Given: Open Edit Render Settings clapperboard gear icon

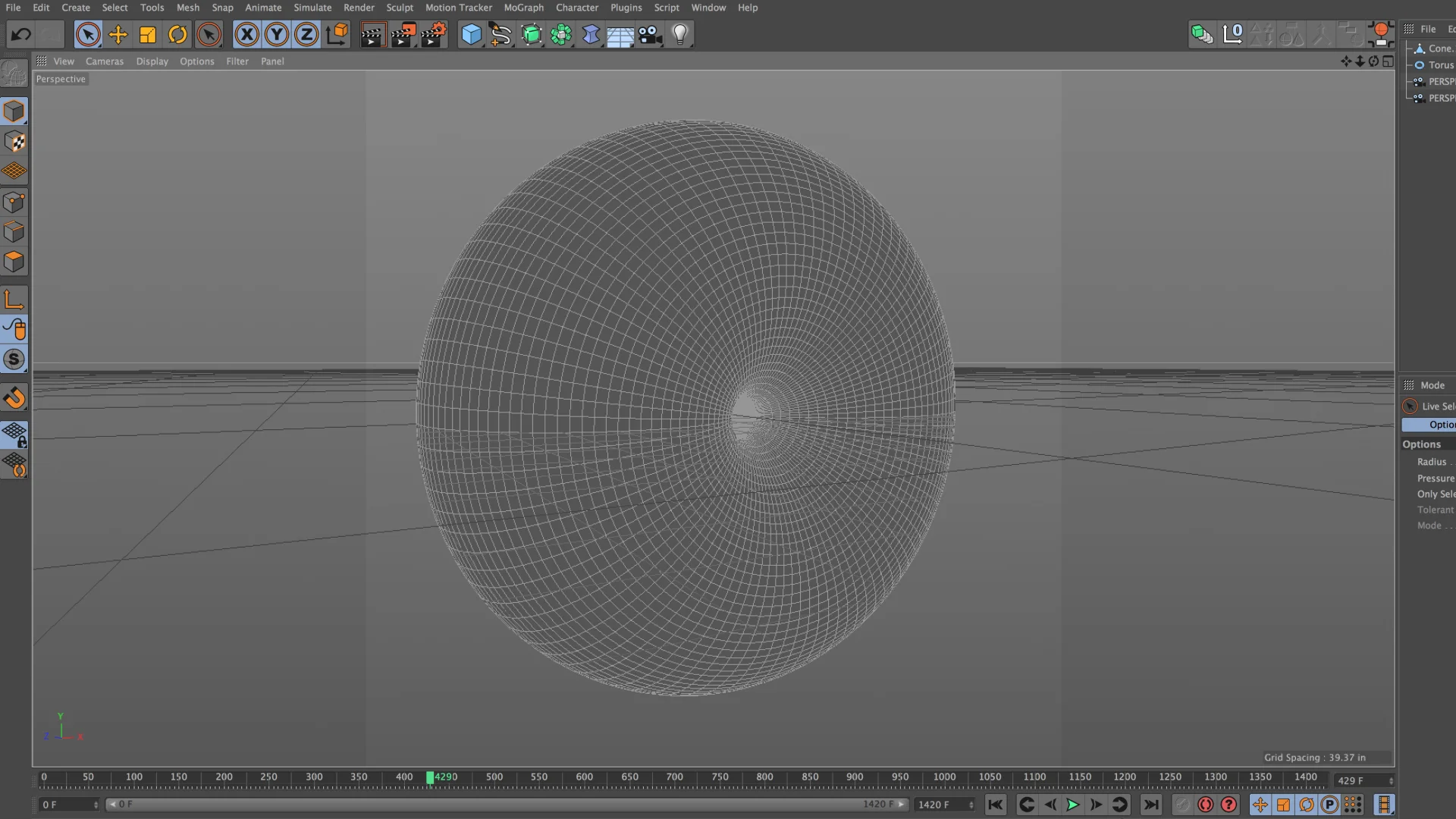Looking at the screenshot, I should [434, 35].
